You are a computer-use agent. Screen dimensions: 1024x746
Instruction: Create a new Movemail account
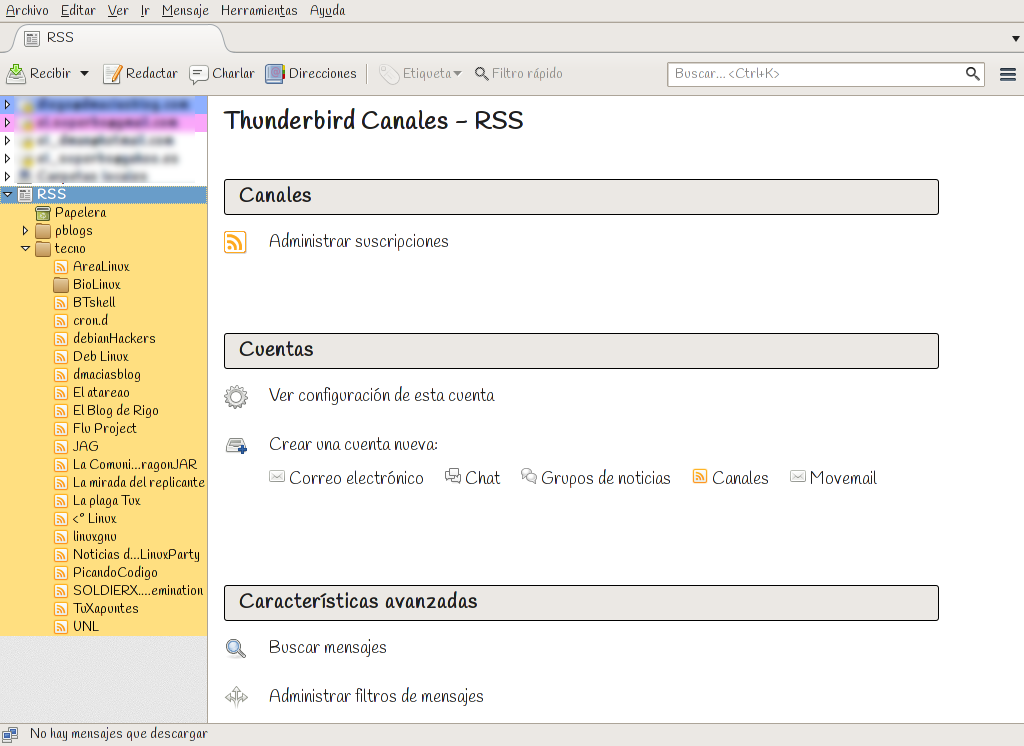click(x=833, y=478)
